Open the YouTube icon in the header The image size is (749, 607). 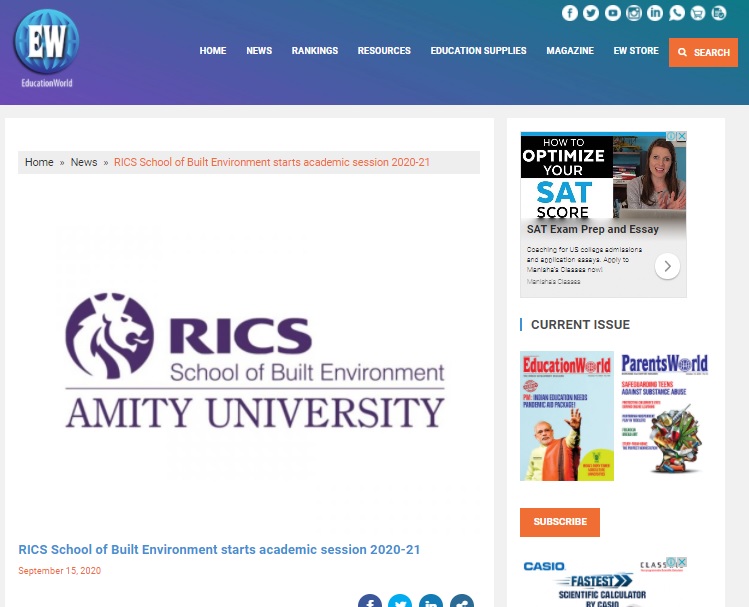pos(612,13)
